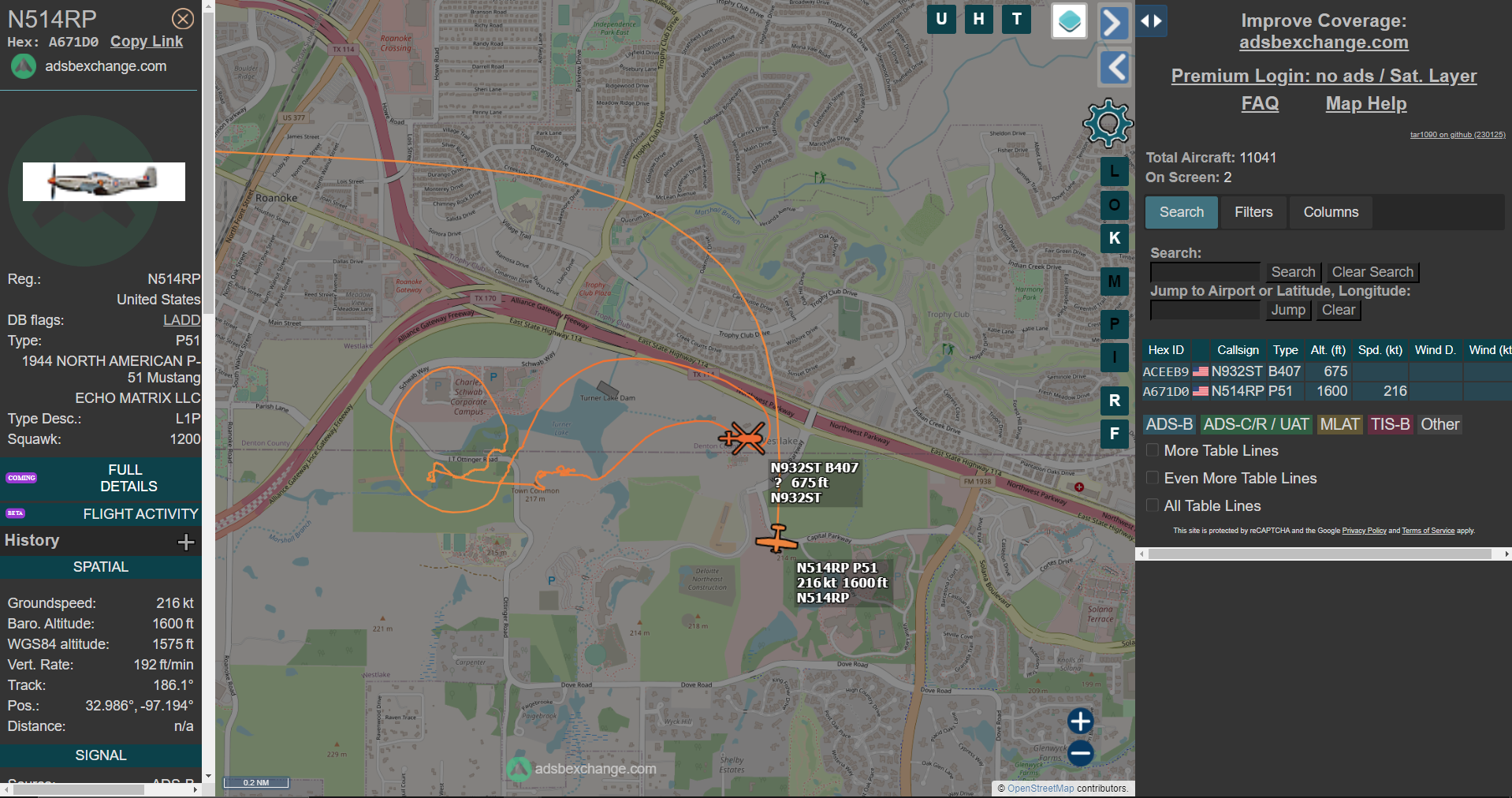Screen dimensions: 1512x798
Task: Toggle the TIS-B source filter
Action: [1390, 424]
